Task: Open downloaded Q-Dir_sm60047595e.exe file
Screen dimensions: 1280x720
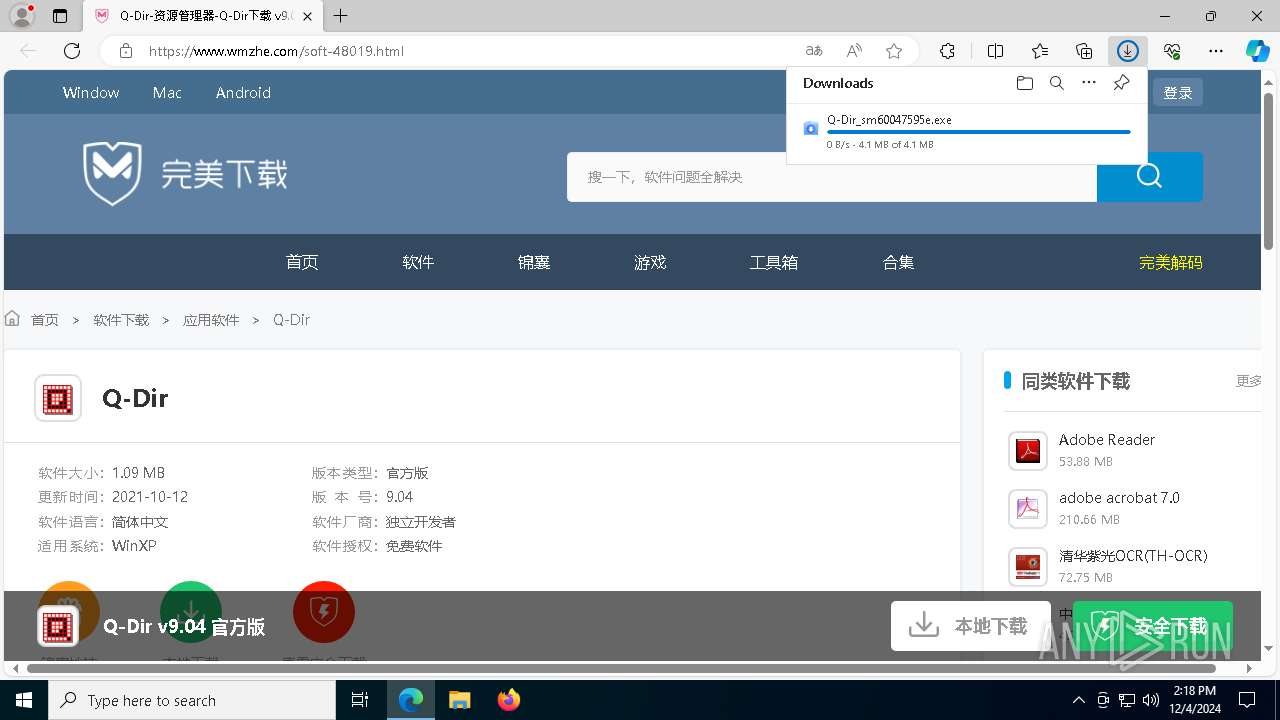Action: [x=889, y=120]
